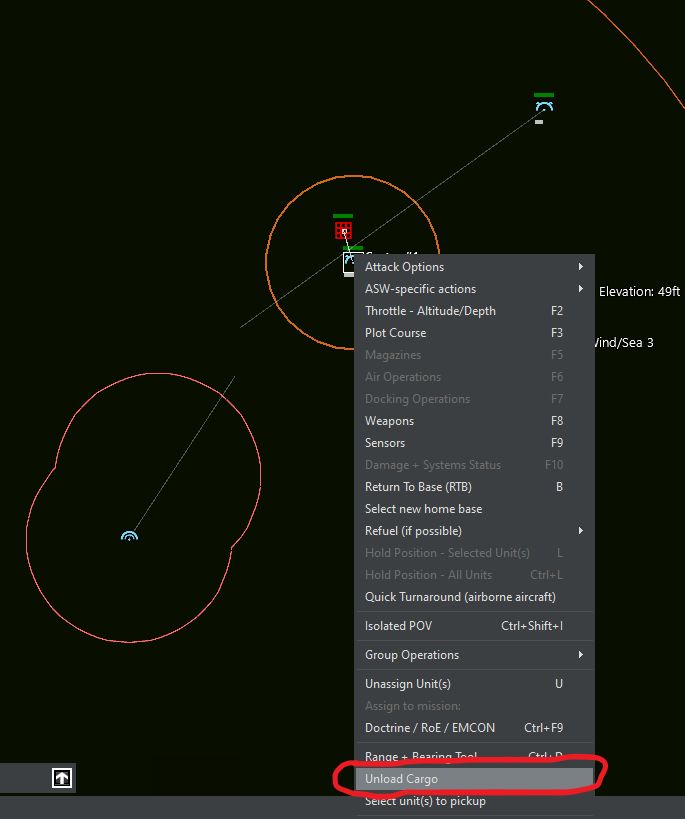The width and height of the screenshot is (685, 819).
Task: Click arrow beside Group Operations
Action: coord(580,655)
